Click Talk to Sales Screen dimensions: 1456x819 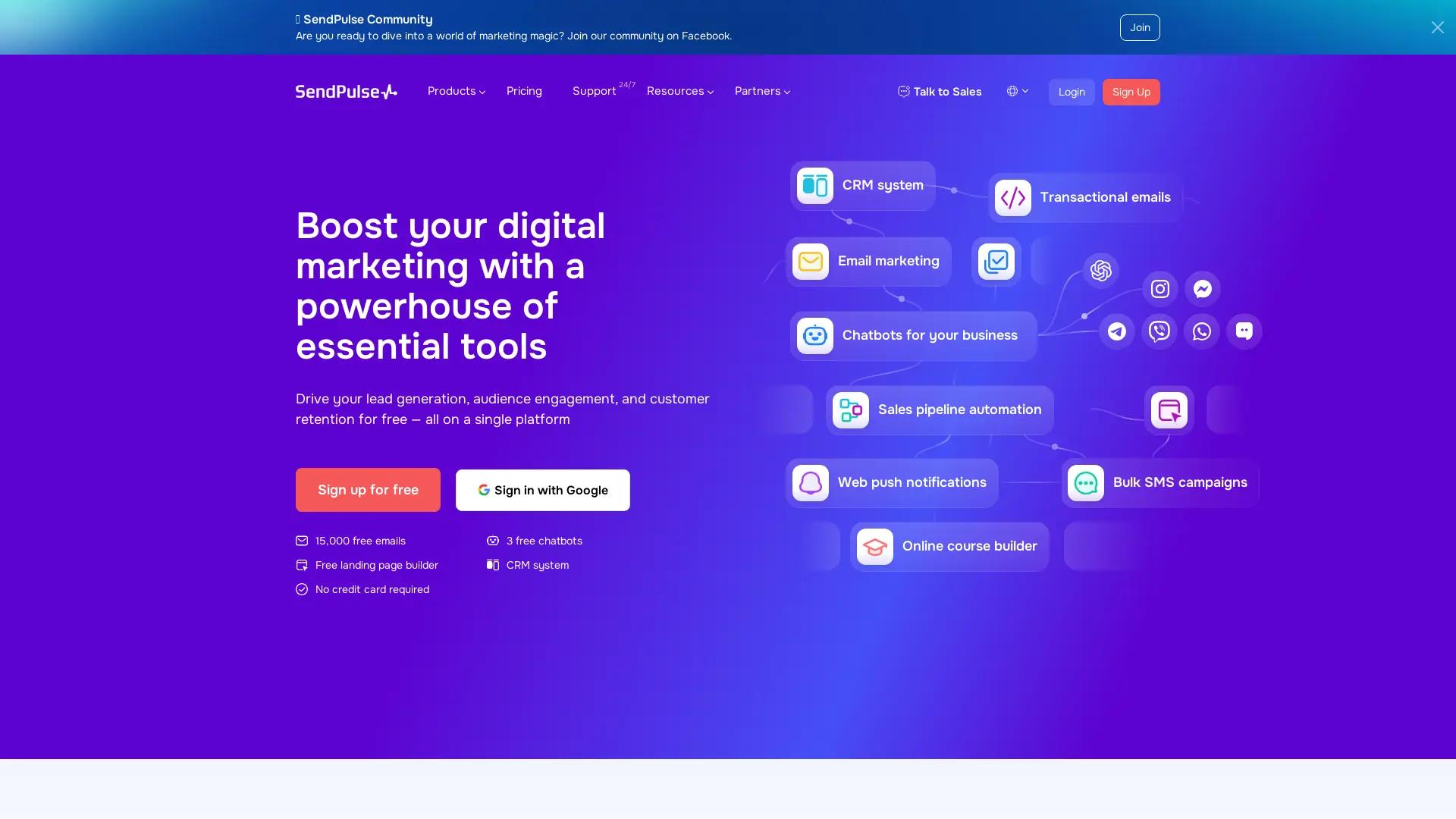939,92
